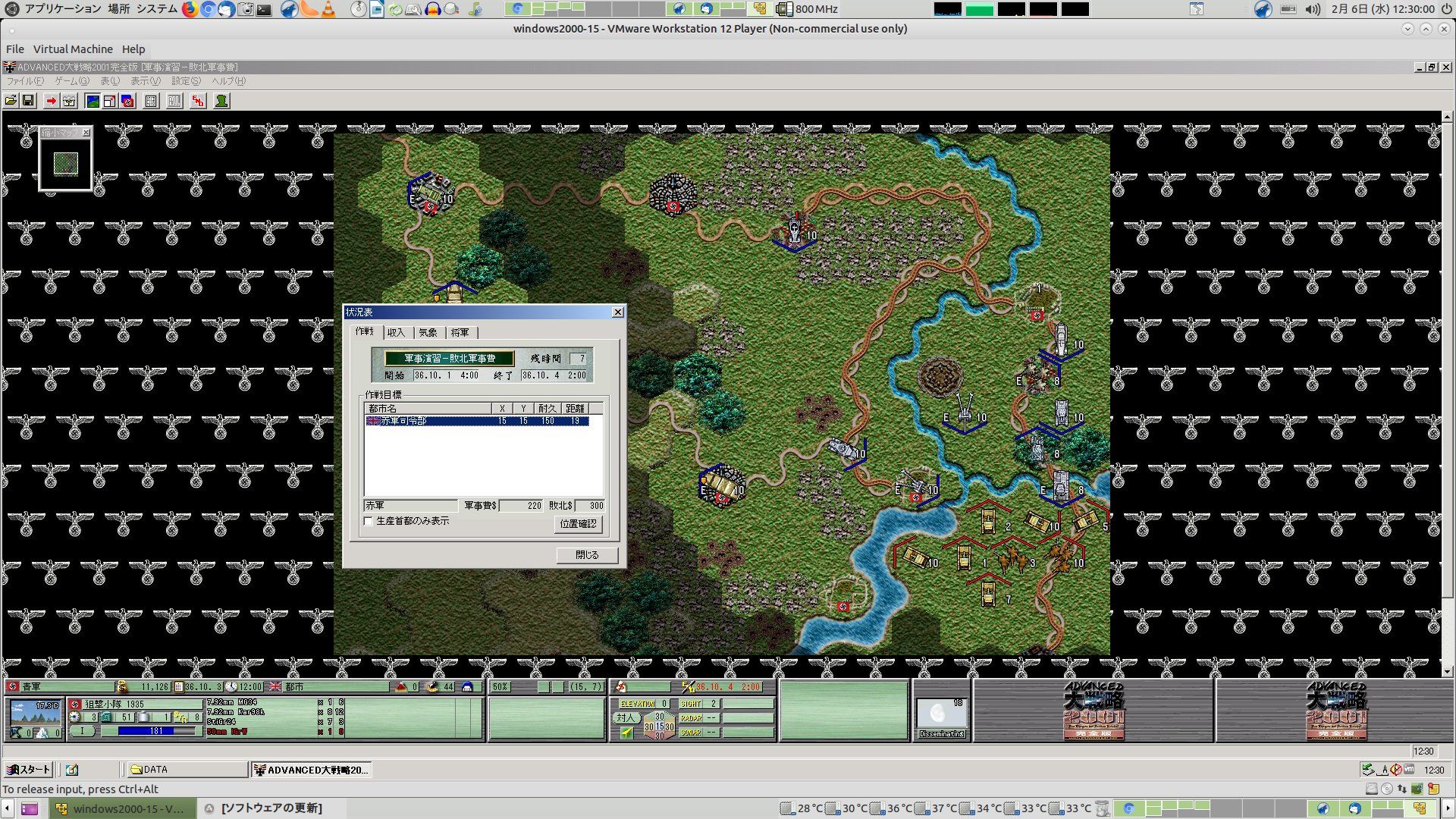
Task: Toggle 生産首都のみ表示 checkbox
Action: tap(369, 521)
